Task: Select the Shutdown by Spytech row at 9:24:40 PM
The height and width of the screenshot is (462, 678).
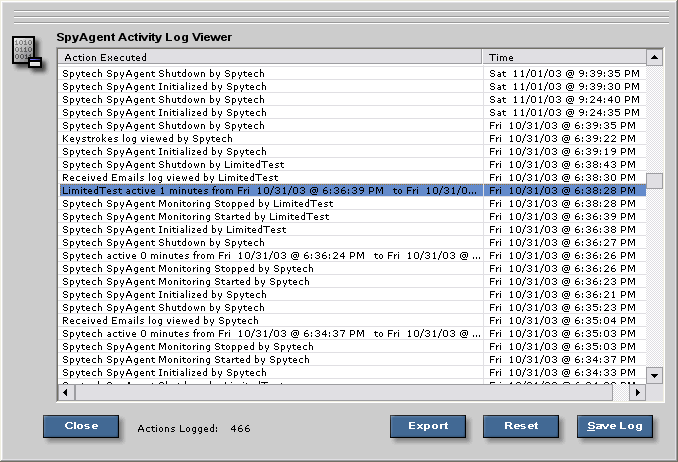Action: click(x=352, y=99)
